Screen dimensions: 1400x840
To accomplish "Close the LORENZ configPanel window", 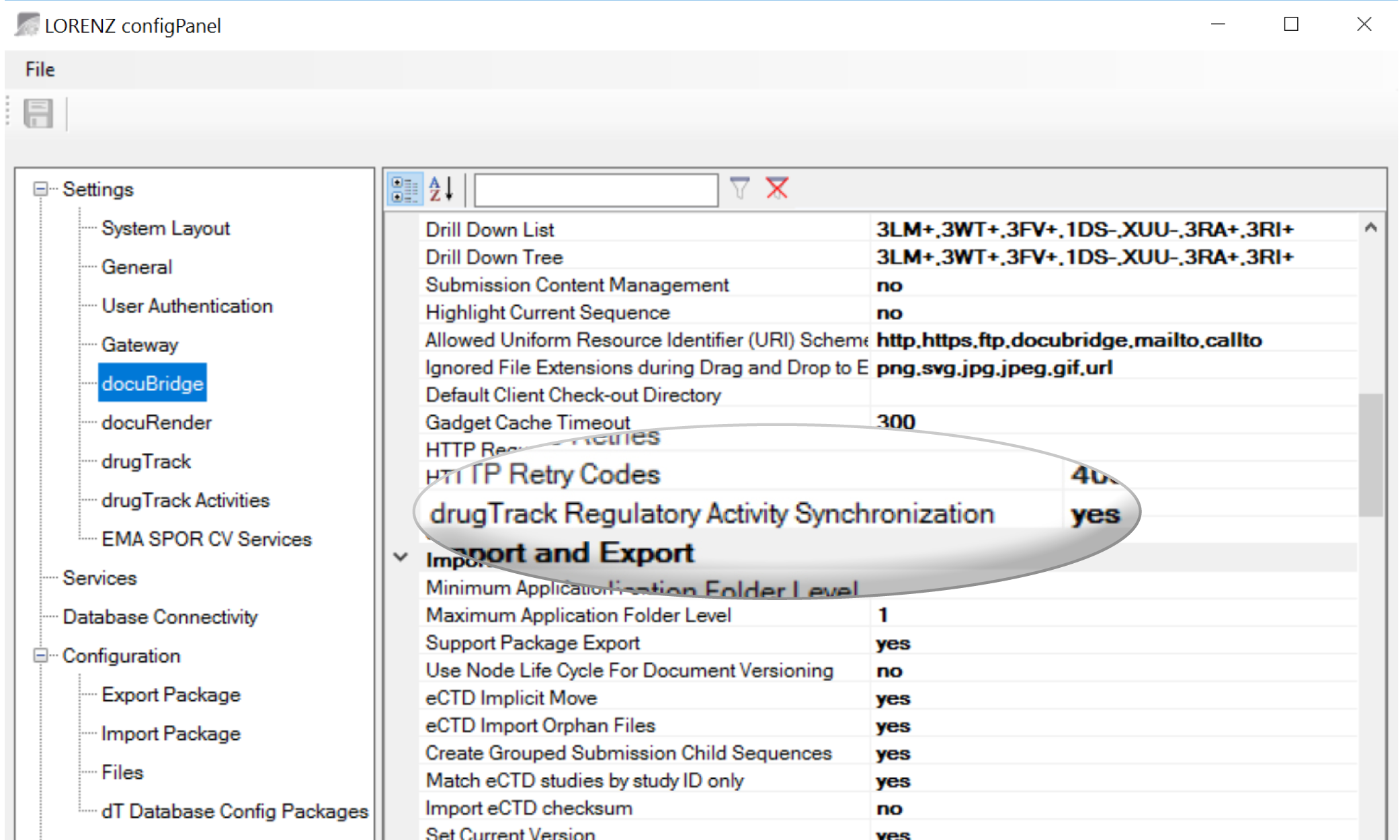I will [x=1364, y=25].
